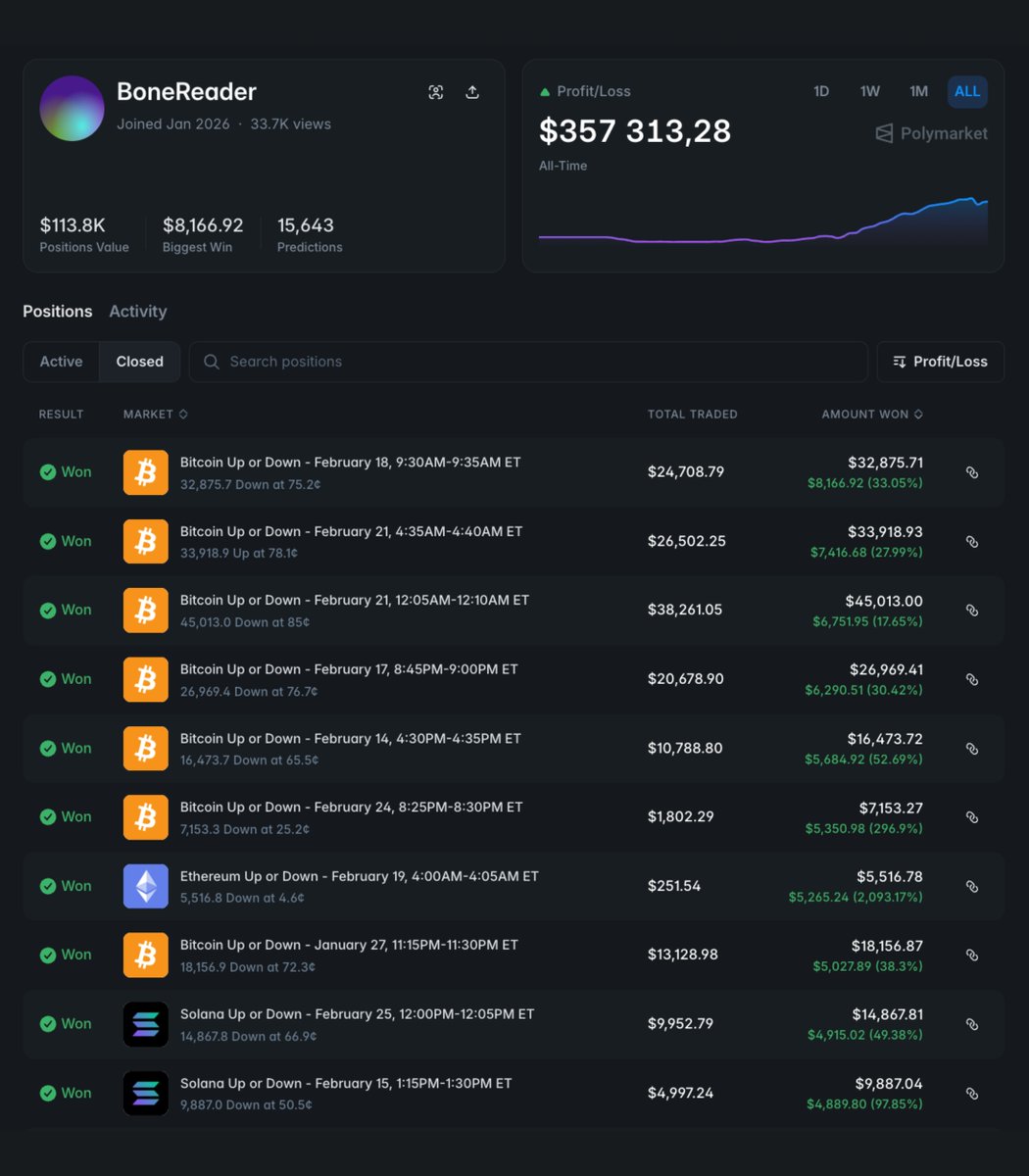The height and width of the screenshot is (1176, 1029).
Task: Click the magnifier icon in search box
Action: (211, 362)
